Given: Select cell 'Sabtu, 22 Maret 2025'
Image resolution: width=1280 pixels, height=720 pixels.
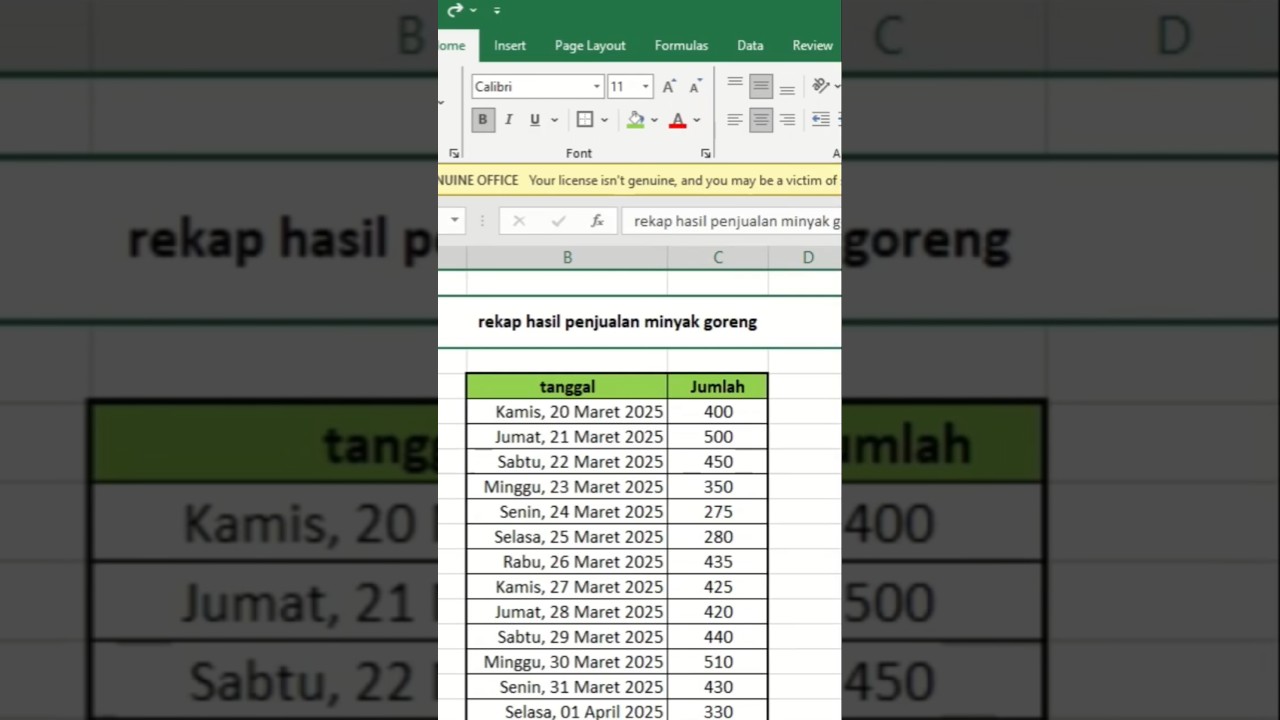Looking at the screenshot, I should coord(567,462).
